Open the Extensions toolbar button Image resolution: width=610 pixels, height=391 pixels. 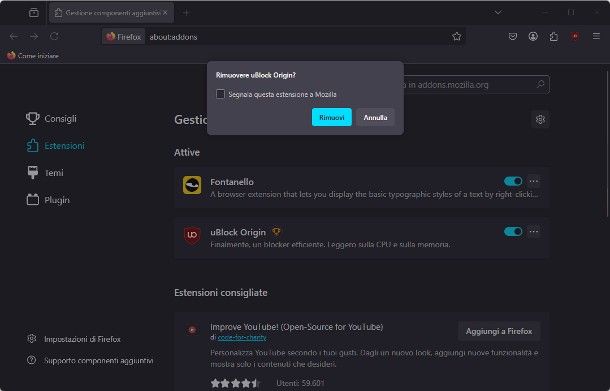pyautogui.click(x=554, y=37)
